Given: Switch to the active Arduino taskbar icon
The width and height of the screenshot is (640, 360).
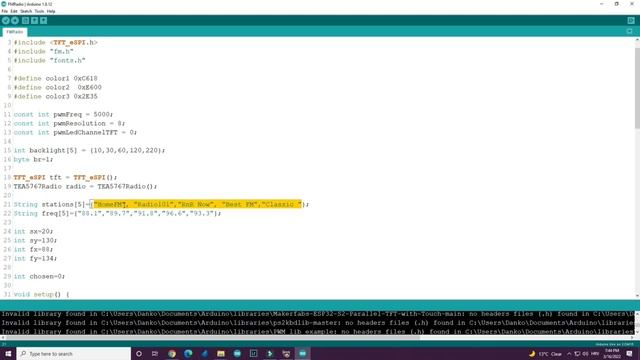Looking at the screenshot, I should [302, 353].
